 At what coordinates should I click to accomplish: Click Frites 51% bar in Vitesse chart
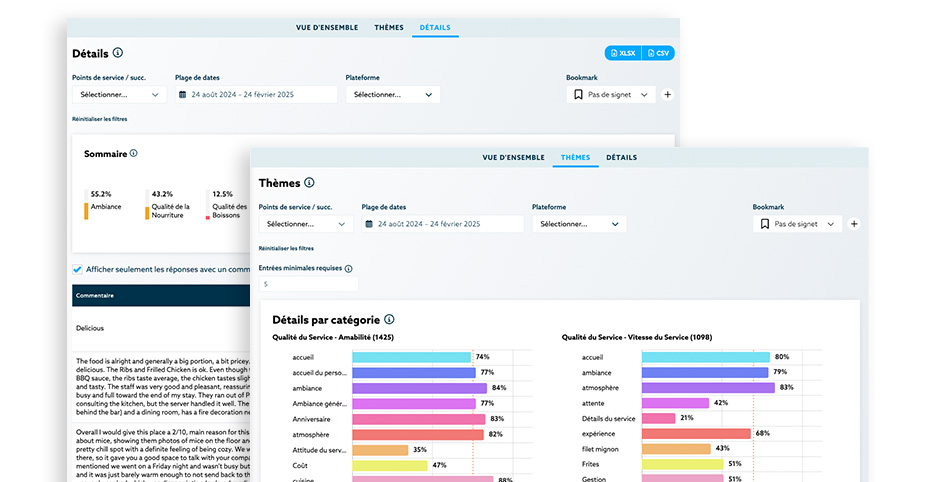[683, 464]
